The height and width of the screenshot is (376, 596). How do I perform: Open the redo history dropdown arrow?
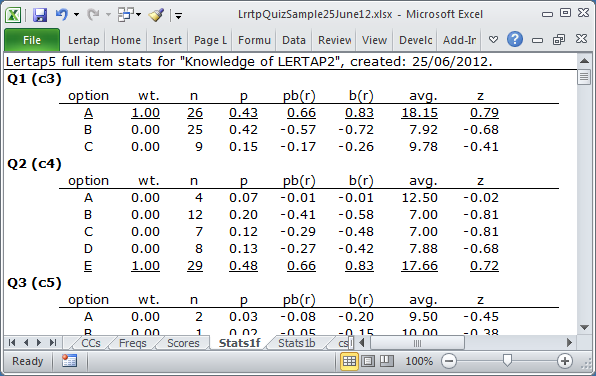click(108, 15)
